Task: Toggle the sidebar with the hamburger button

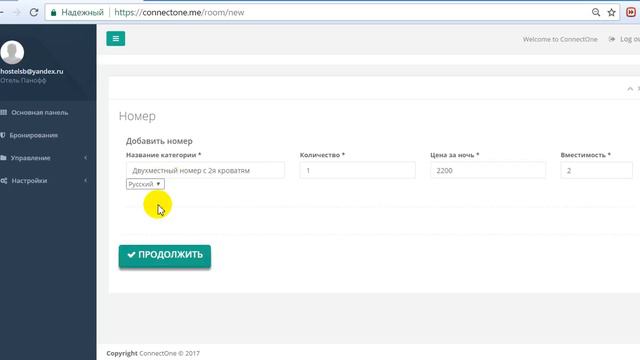Action: (x=116, y=38)
